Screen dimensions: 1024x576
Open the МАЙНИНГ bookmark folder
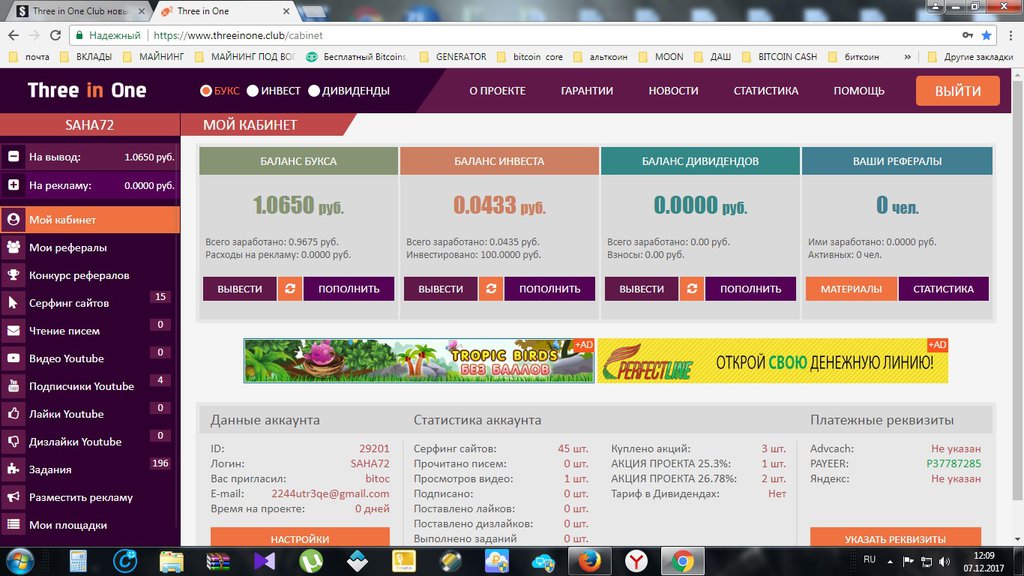coord(151,57)
